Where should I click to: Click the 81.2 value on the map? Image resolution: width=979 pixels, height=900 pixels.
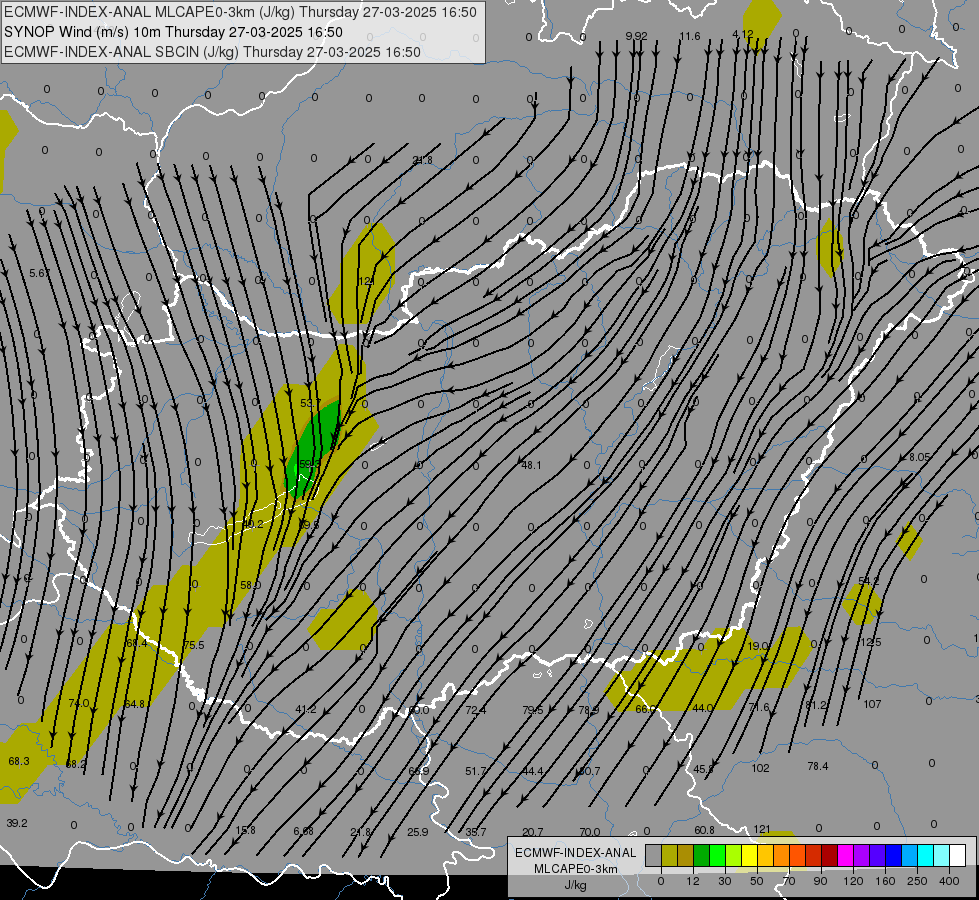pyautogui.click(x=815, y=705)
